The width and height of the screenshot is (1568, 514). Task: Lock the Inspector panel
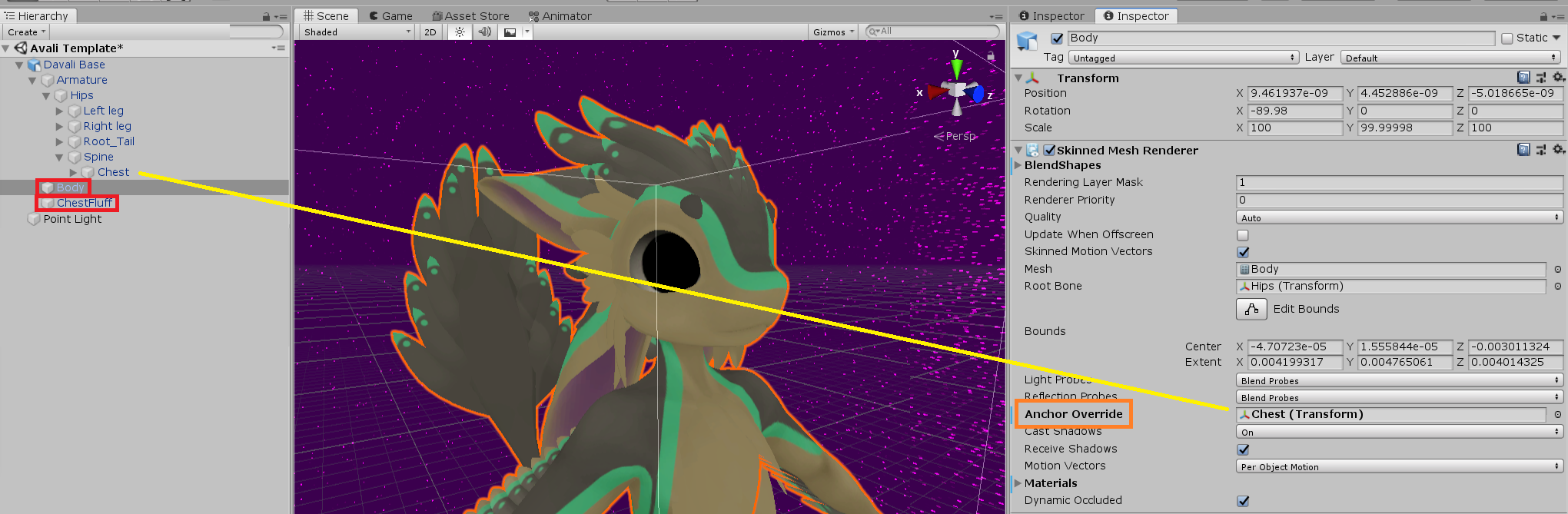(1543, 16)
